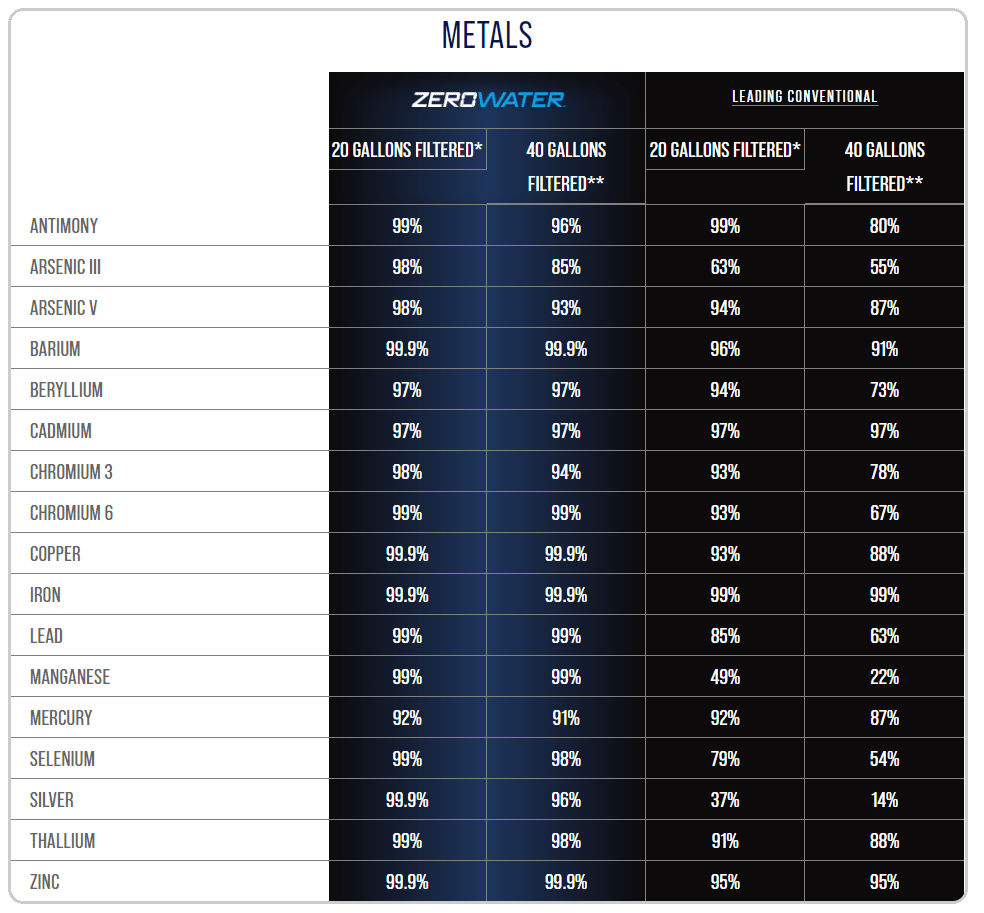Select ZeroWater 40 Gallons Filtered column header
Screen dimensions: 984x913
tap(566, 166)
